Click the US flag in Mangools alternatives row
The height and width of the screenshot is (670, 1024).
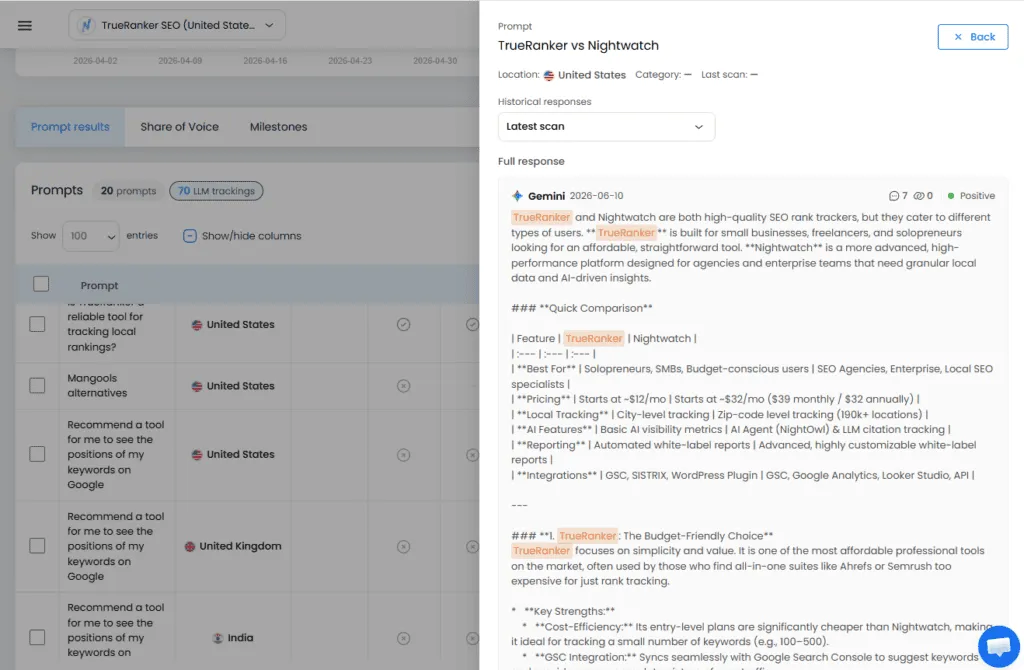tap(197, 386)
